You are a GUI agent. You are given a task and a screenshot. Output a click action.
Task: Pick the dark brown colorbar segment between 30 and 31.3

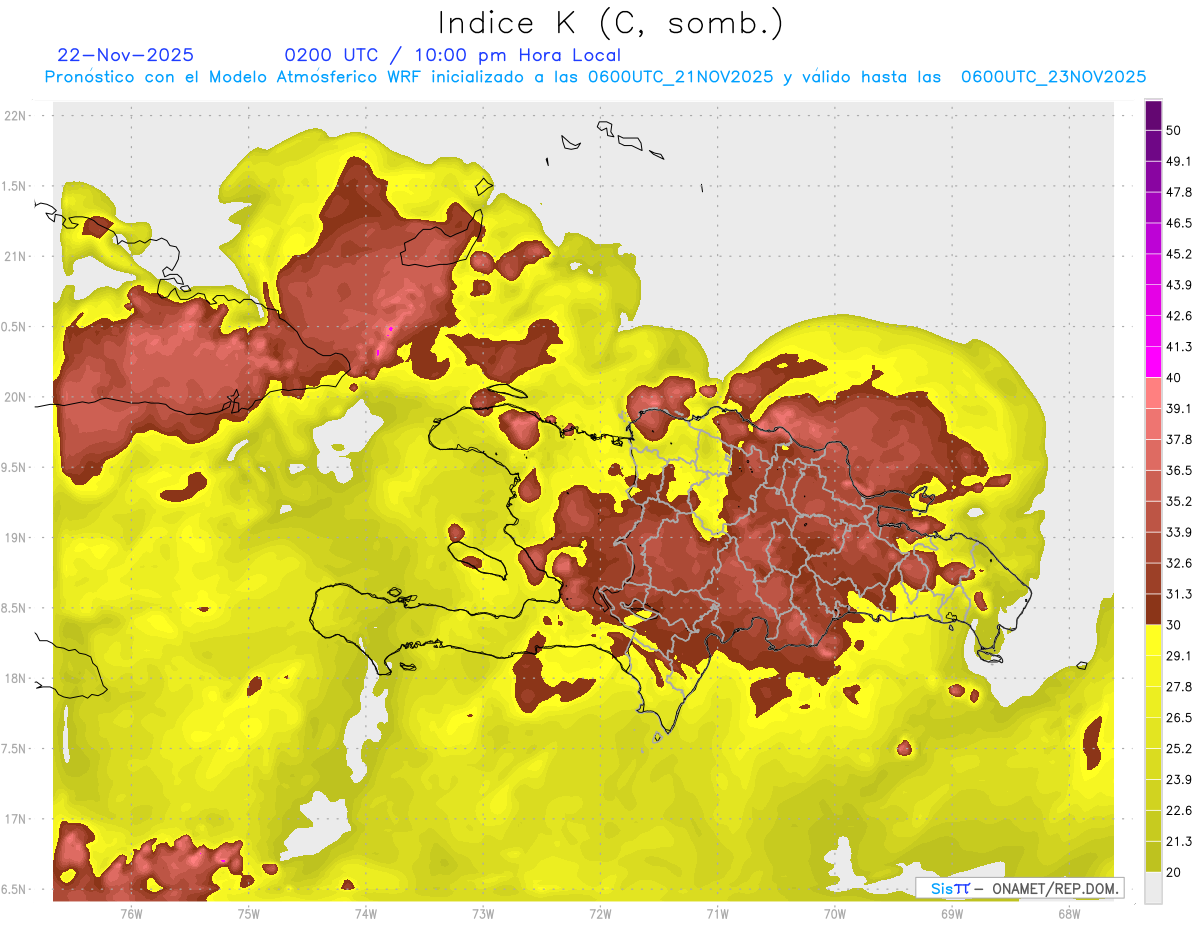(1153, 610)
